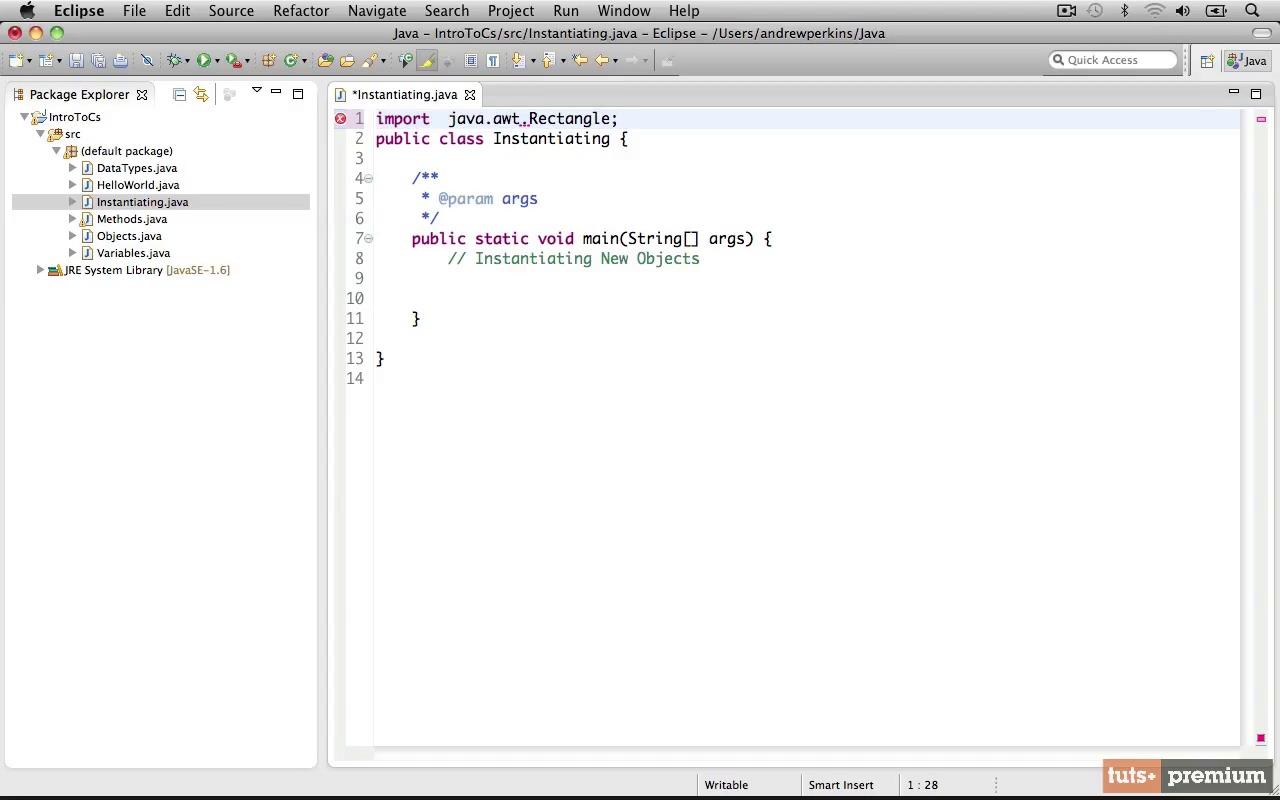1280x800 pixels.
Task: Click the Search flashlight icon
Action: (369, 61)
